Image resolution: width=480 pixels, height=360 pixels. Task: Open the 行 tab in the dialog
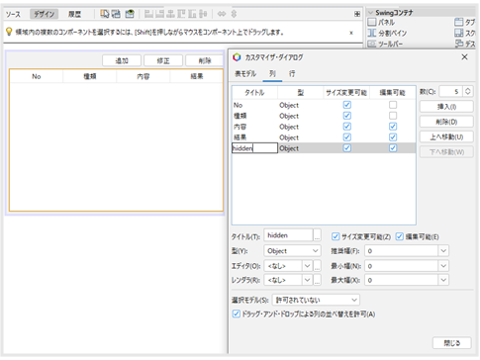click(x=292, y=74)
